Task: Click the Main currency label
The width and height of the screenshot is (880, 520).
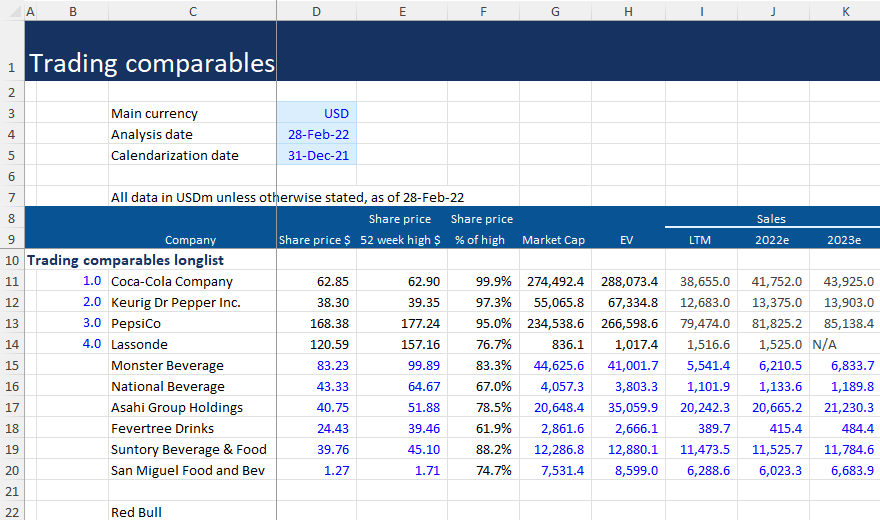Action: pyautogui.click(x=154, y=113)
